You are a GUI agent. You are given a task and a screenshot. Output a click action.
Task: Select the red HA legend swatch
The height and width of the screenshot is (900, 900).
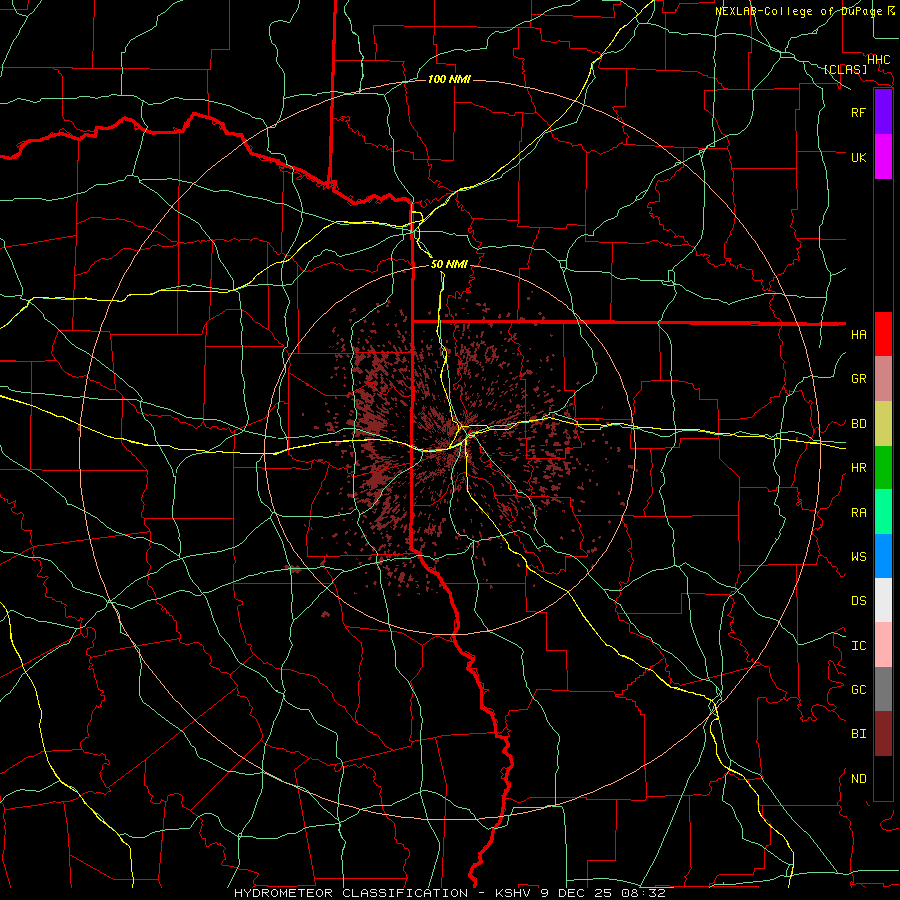point(883,334)
